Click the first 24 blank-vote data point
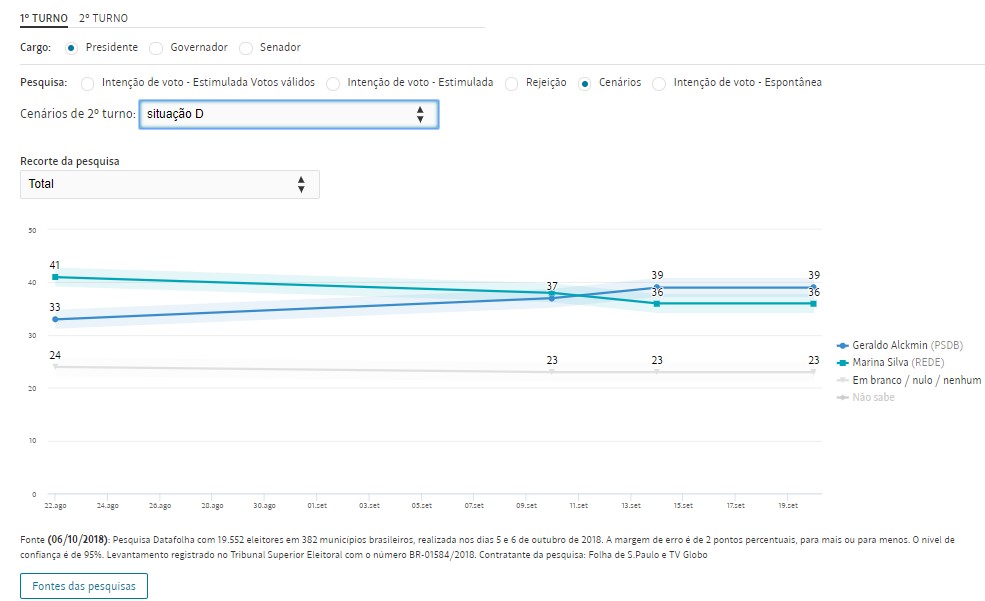The image size is (985, 601). tap(56, 366)
